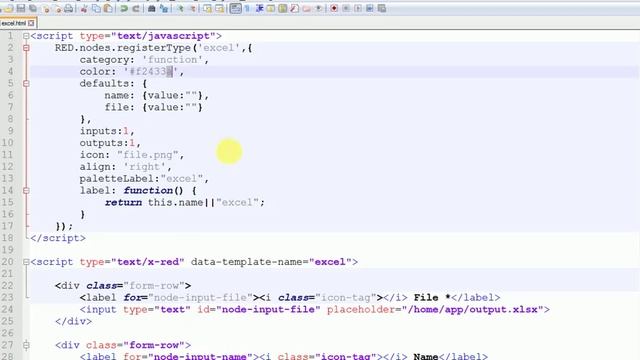Toggle the indent guide display
The height and width of the screenshot is (360, 640).
click(259, 8)
